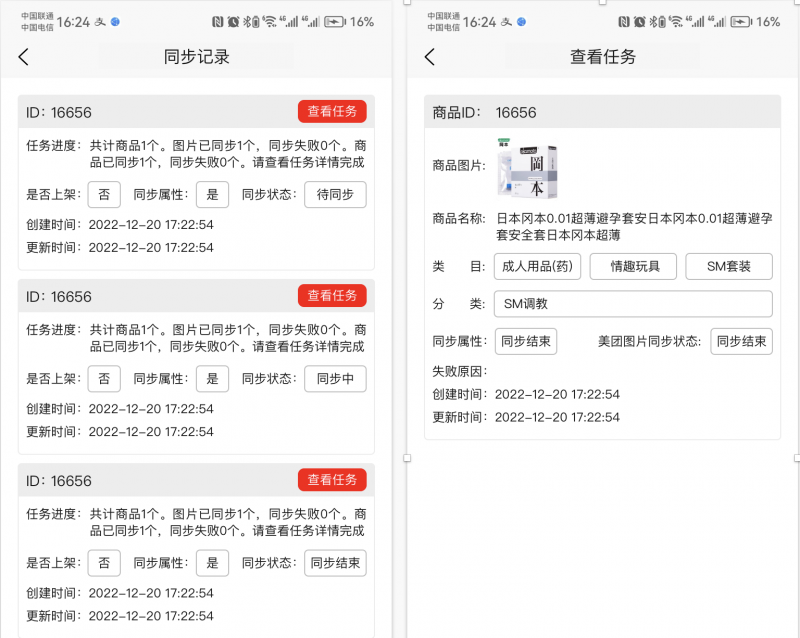Tap battery icon in 查看任务 screen status bar
The image size is (800, 638).
pyautogui.click(x=741, y=22)
